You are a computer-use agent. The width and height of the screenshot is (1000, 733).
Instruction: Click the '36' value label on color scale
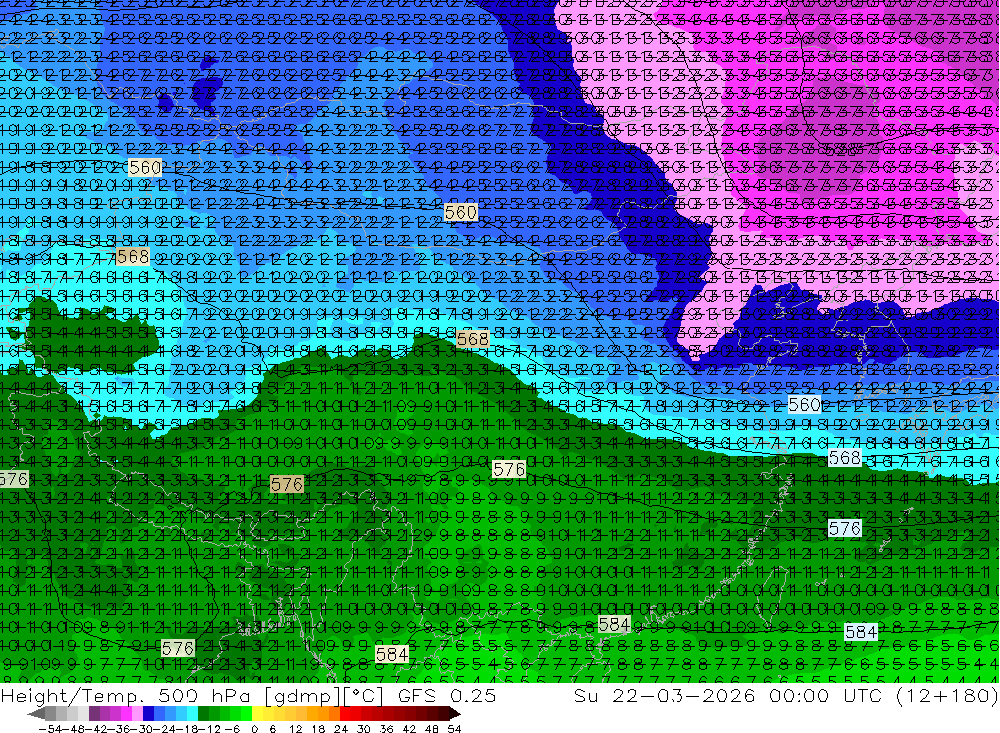tap(386, 729)
